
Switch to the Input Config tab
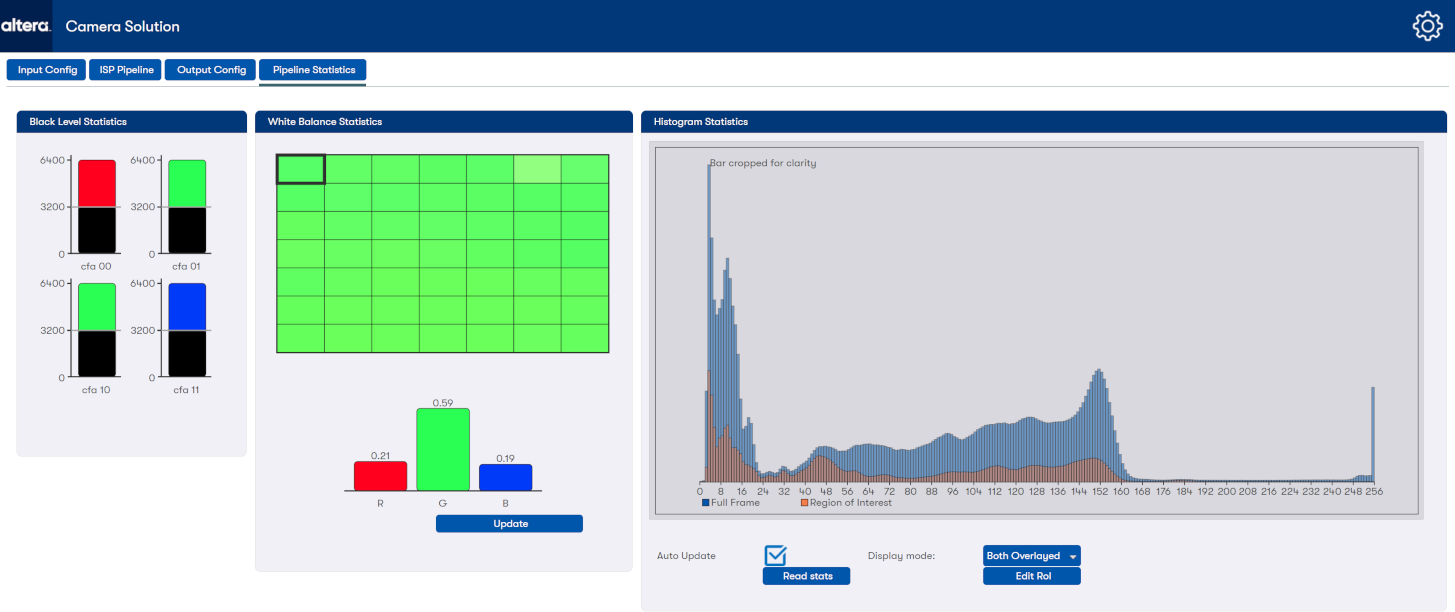click(x=47, y=70)
